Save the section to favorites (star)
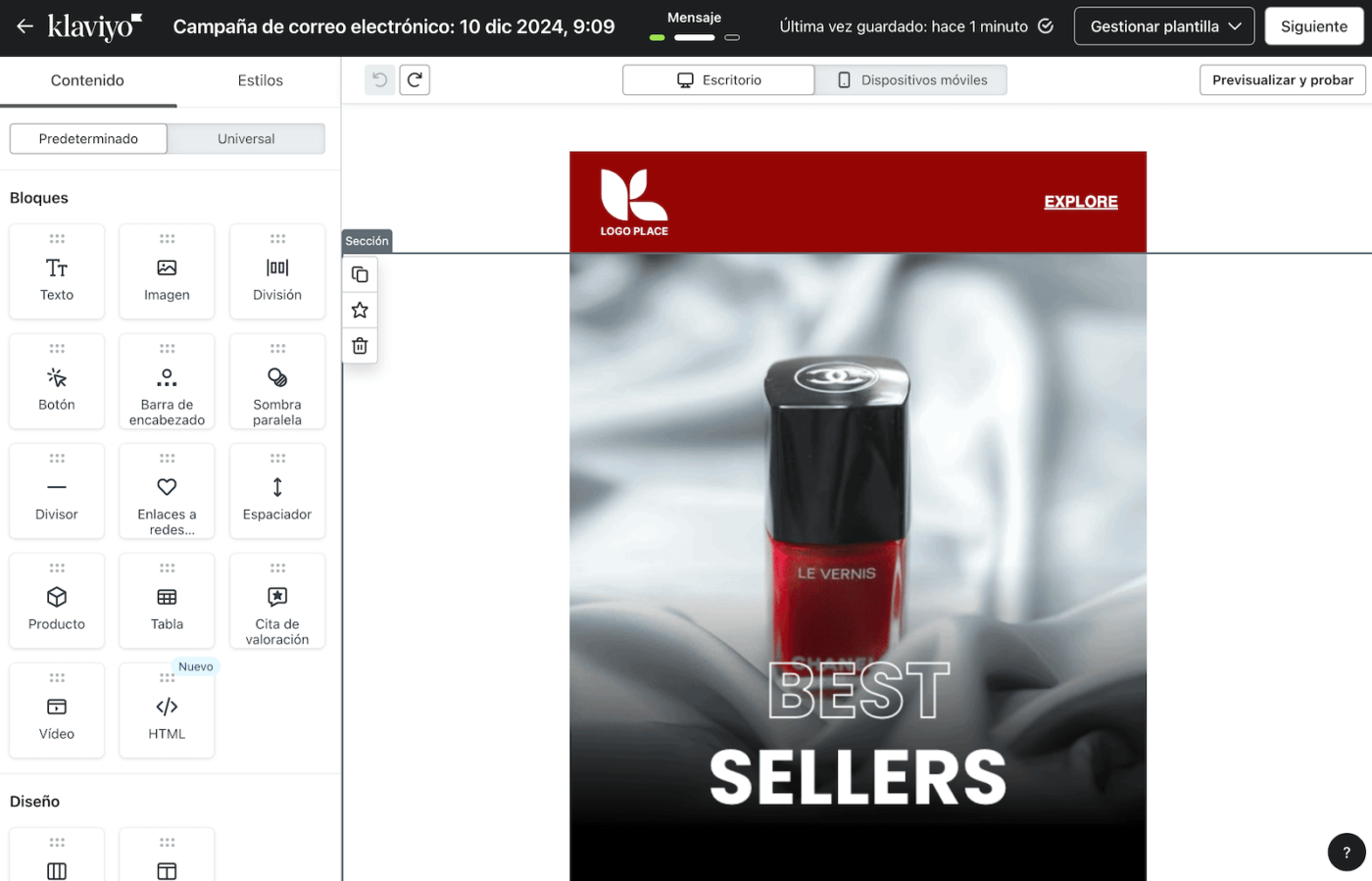1372x881 pixels. click(x=360, y=310)
